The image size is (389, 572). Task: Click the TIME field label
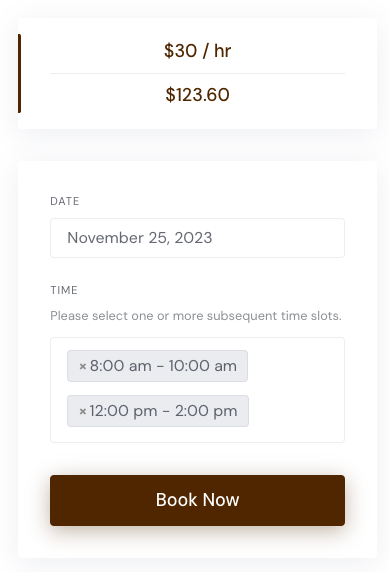[x=64, y=290]
